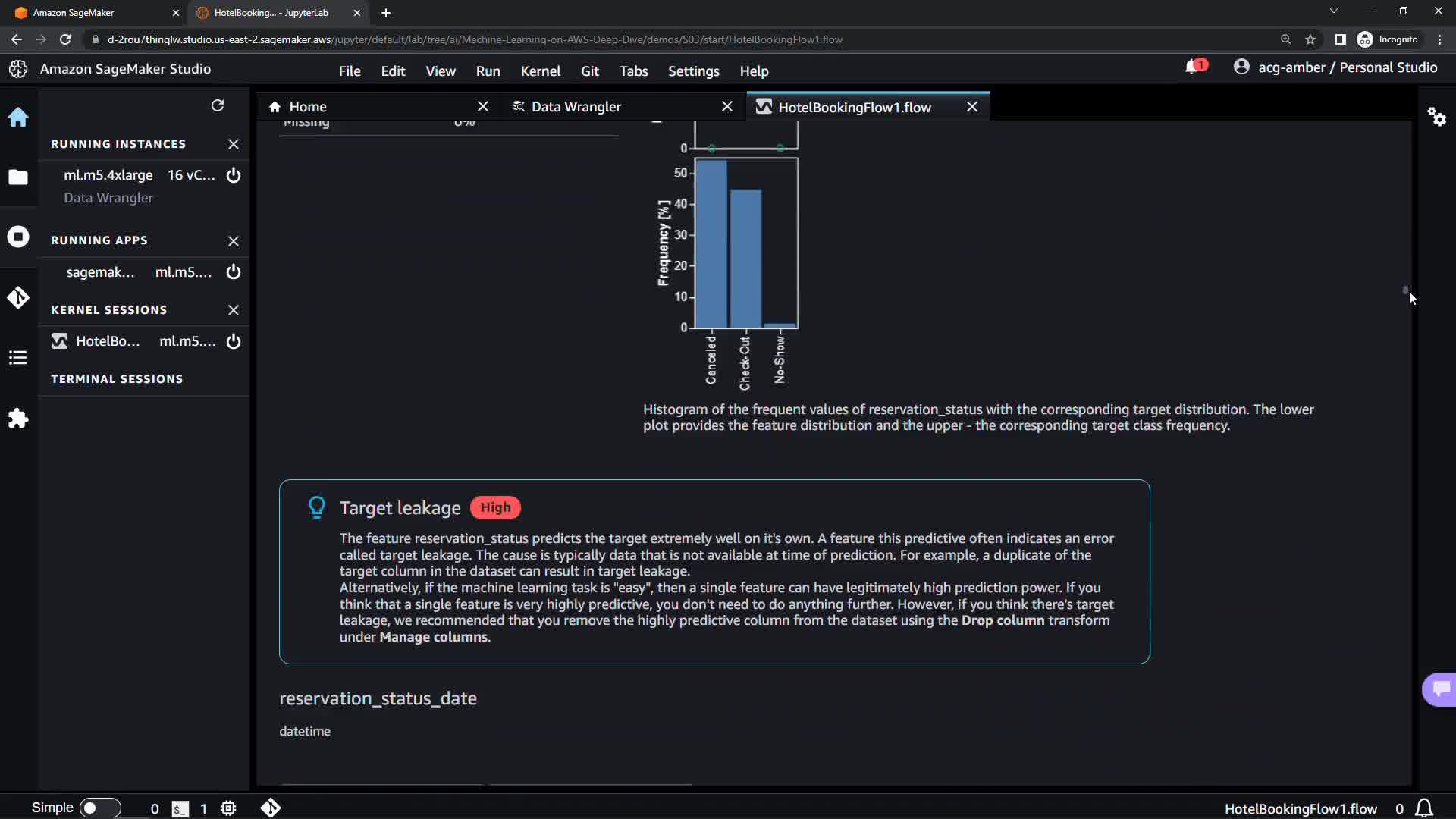Open the property inspector gears icon
Screen dimensions: 1456x819
pos(1436,117)
